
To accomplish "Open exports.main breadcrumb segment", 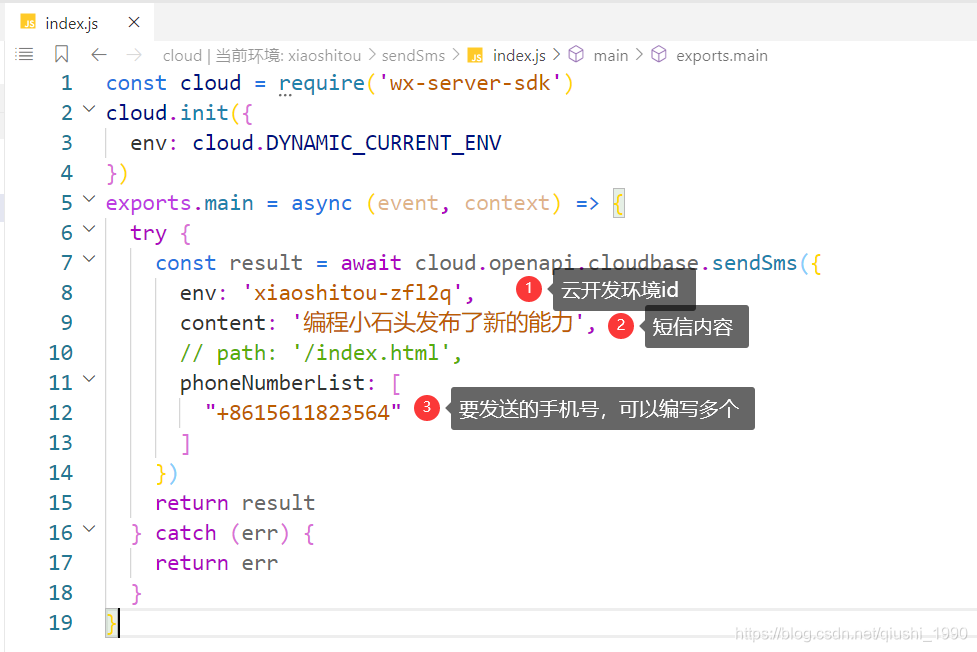I will (722, 56).
